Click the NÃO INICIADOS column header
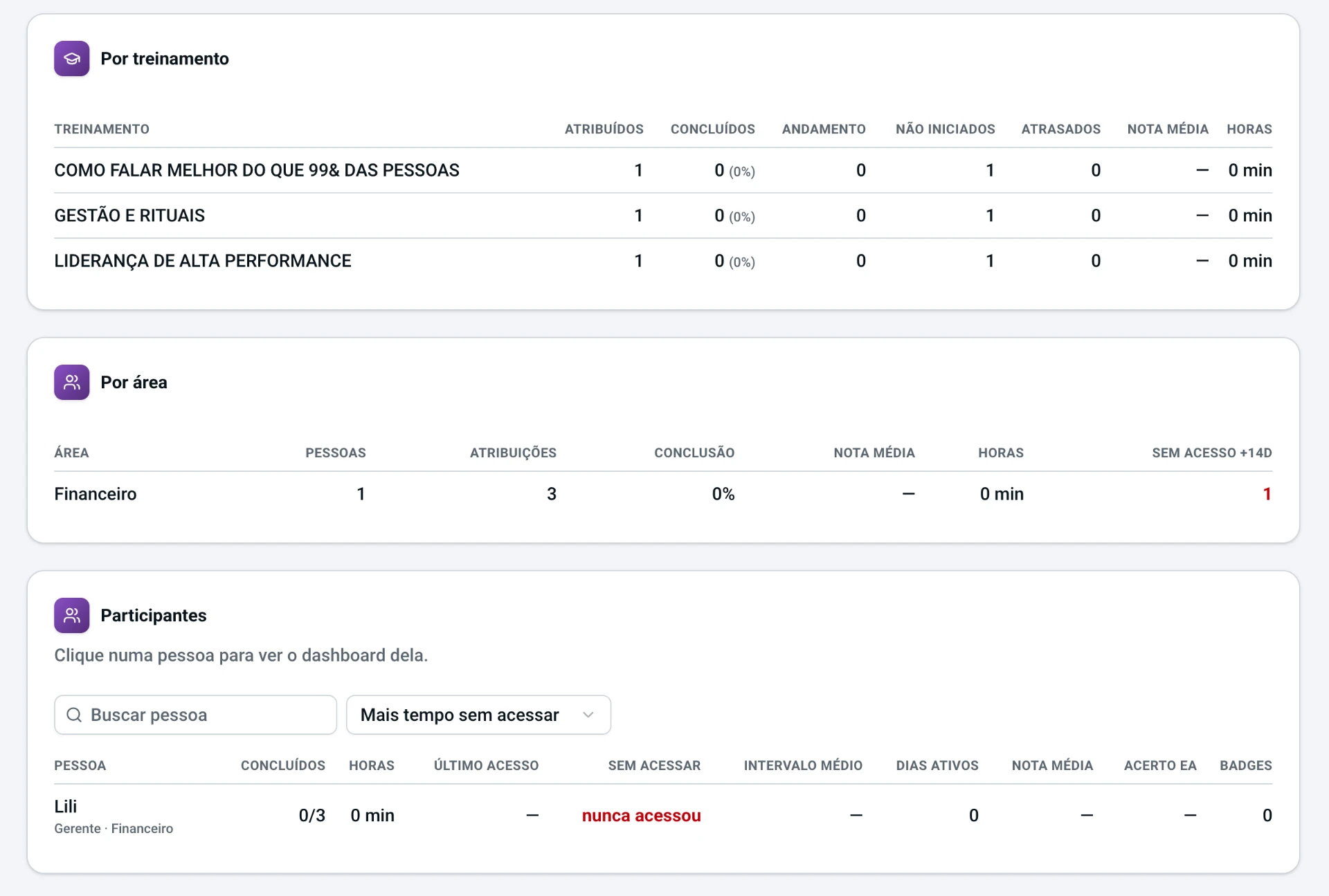Image resolution: width=1329 pixels, height=896 pixels. (x=945, y=129)
